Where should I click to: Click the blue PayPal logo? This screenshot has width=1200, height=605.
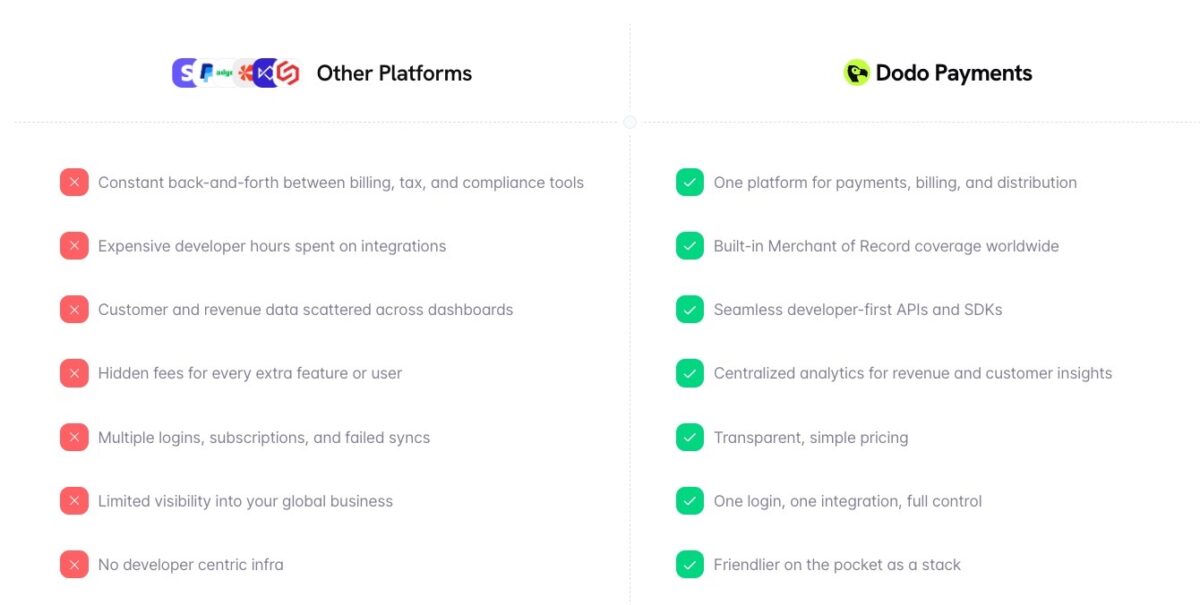(x=207, y=73)
